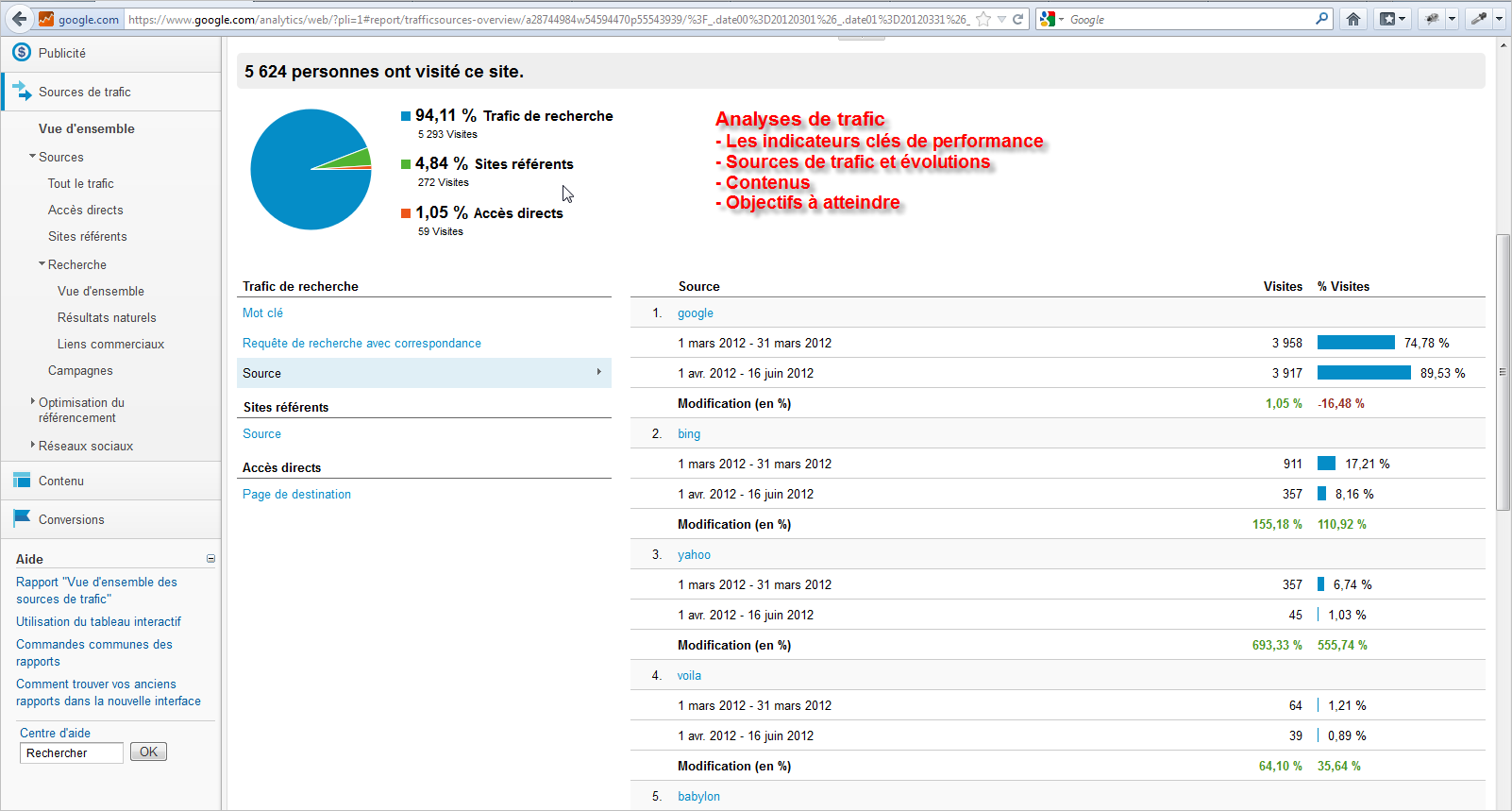The height and width of the screenshot is (811, 1512).
Task: Go to the browser home page
Action: 1353,19
